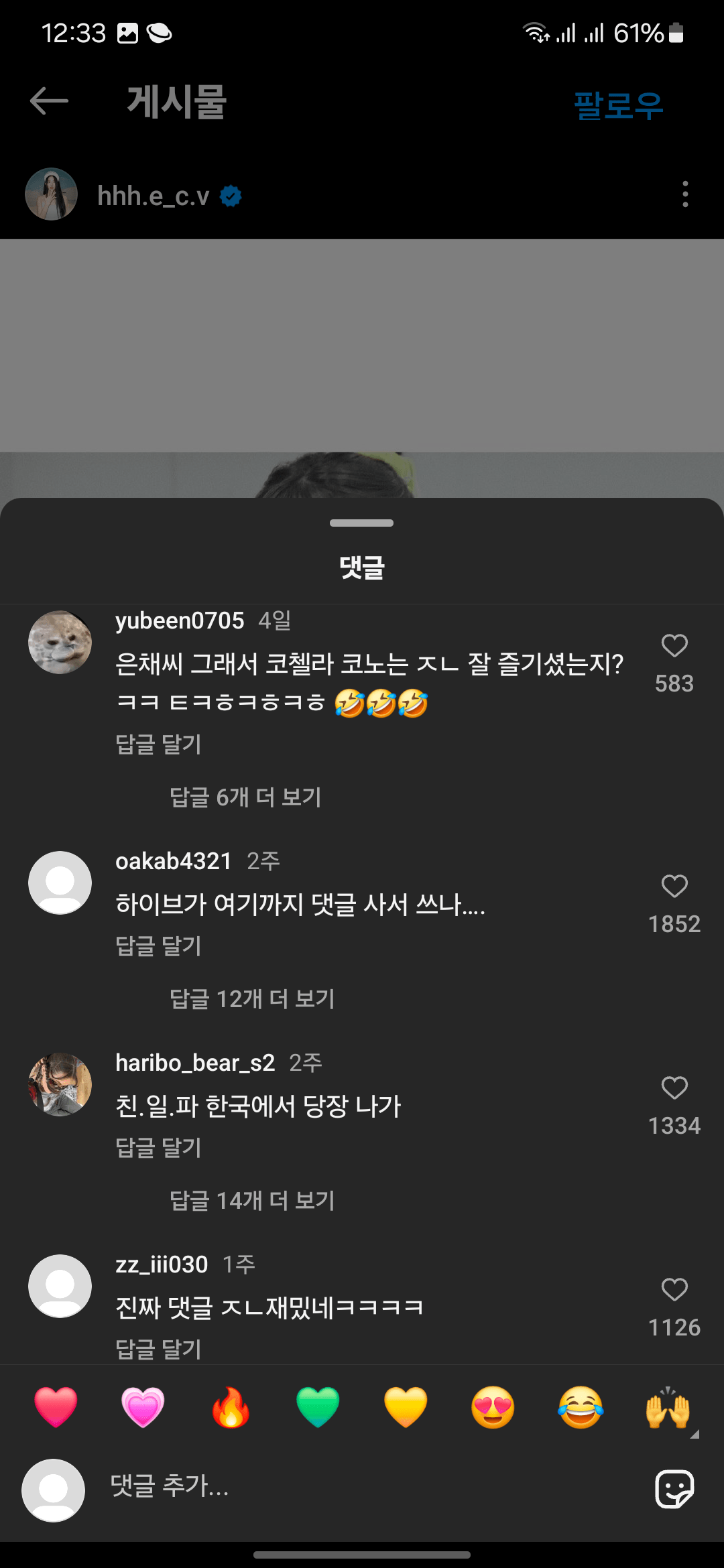Tap the raised hands emoji reaction

coord(668,1407)
